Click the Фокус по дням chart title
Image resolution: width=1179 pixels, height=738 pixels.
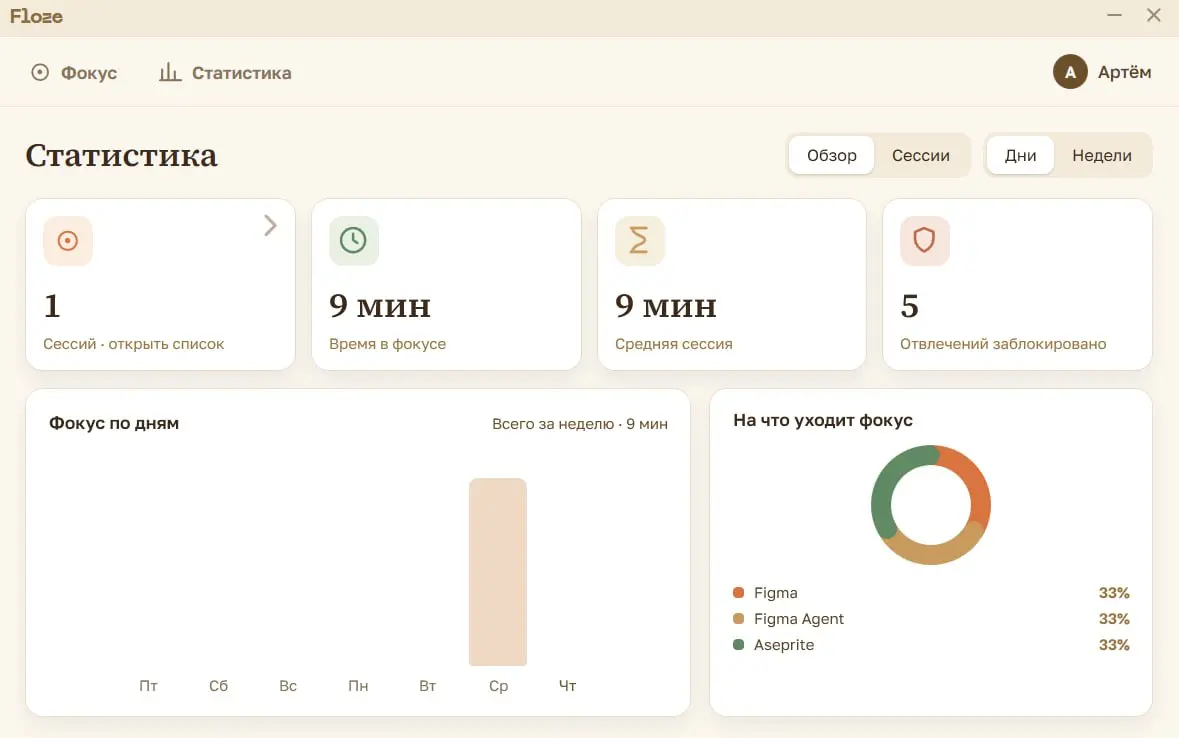click(114, 423)
